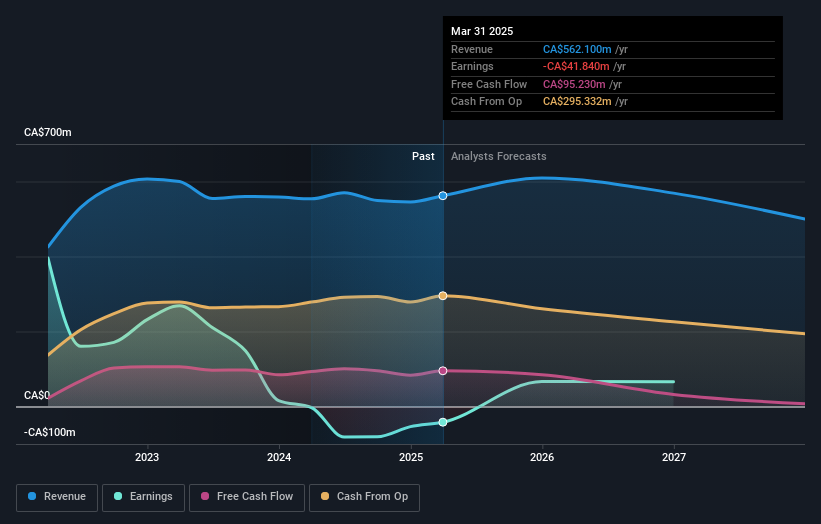Toggle the Free Cash Flow legend button

[x=247, y=497]
